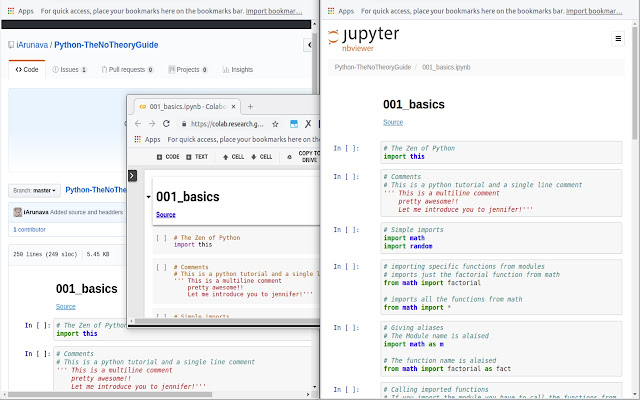640x400 pixels.
Task: Click the Colab address bar URL
Action: [x=227, y=124]
